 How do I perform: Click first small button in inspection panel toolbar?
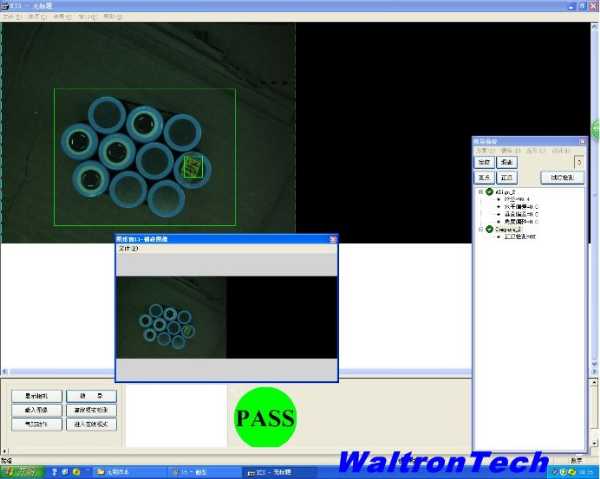point(484,162)
